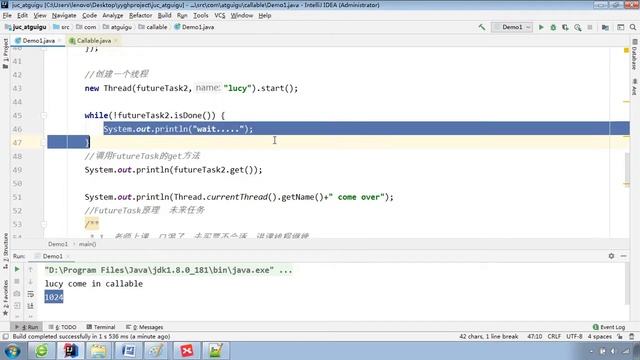
Task: Click the run anything window icon
Action: pos(620,27)
